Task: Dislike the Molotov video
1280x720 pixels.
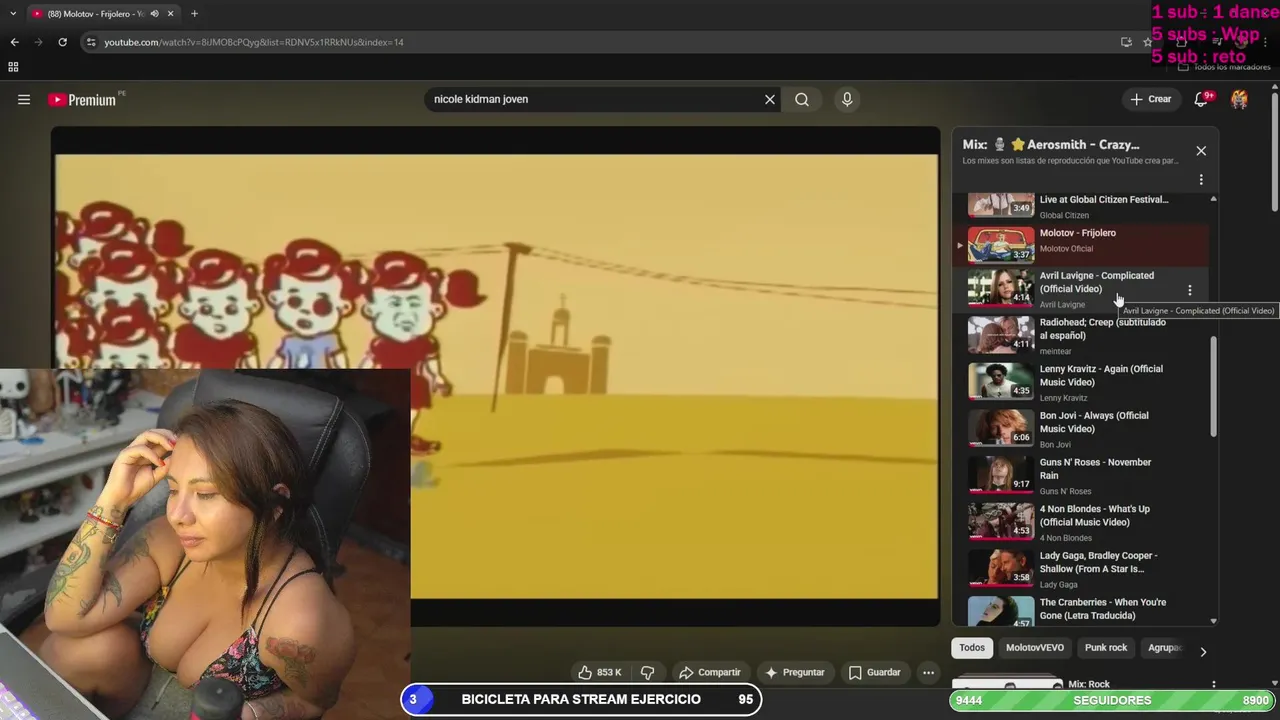Action: point(647,672)
